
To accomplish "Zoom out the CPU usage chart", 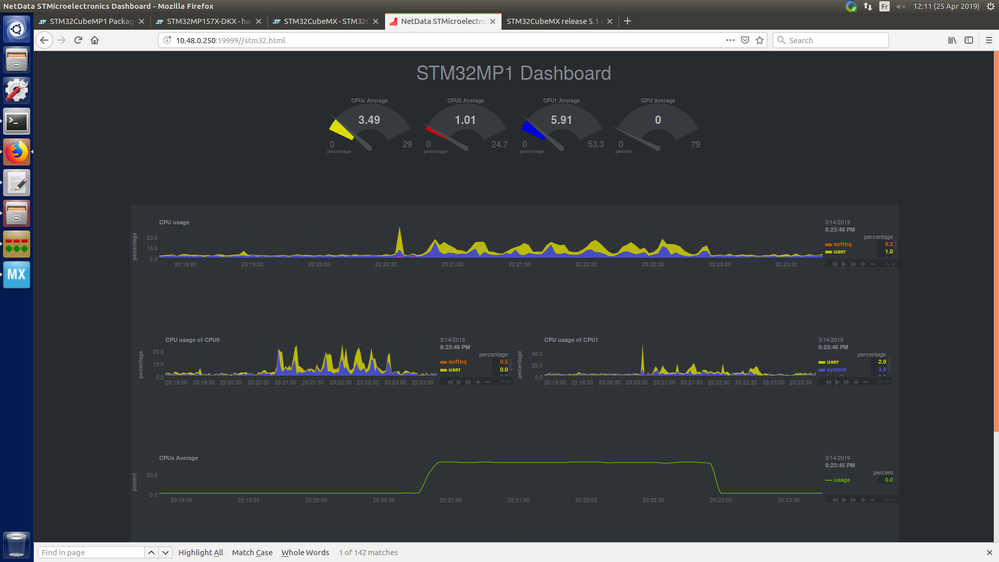I will pos(872,264).
